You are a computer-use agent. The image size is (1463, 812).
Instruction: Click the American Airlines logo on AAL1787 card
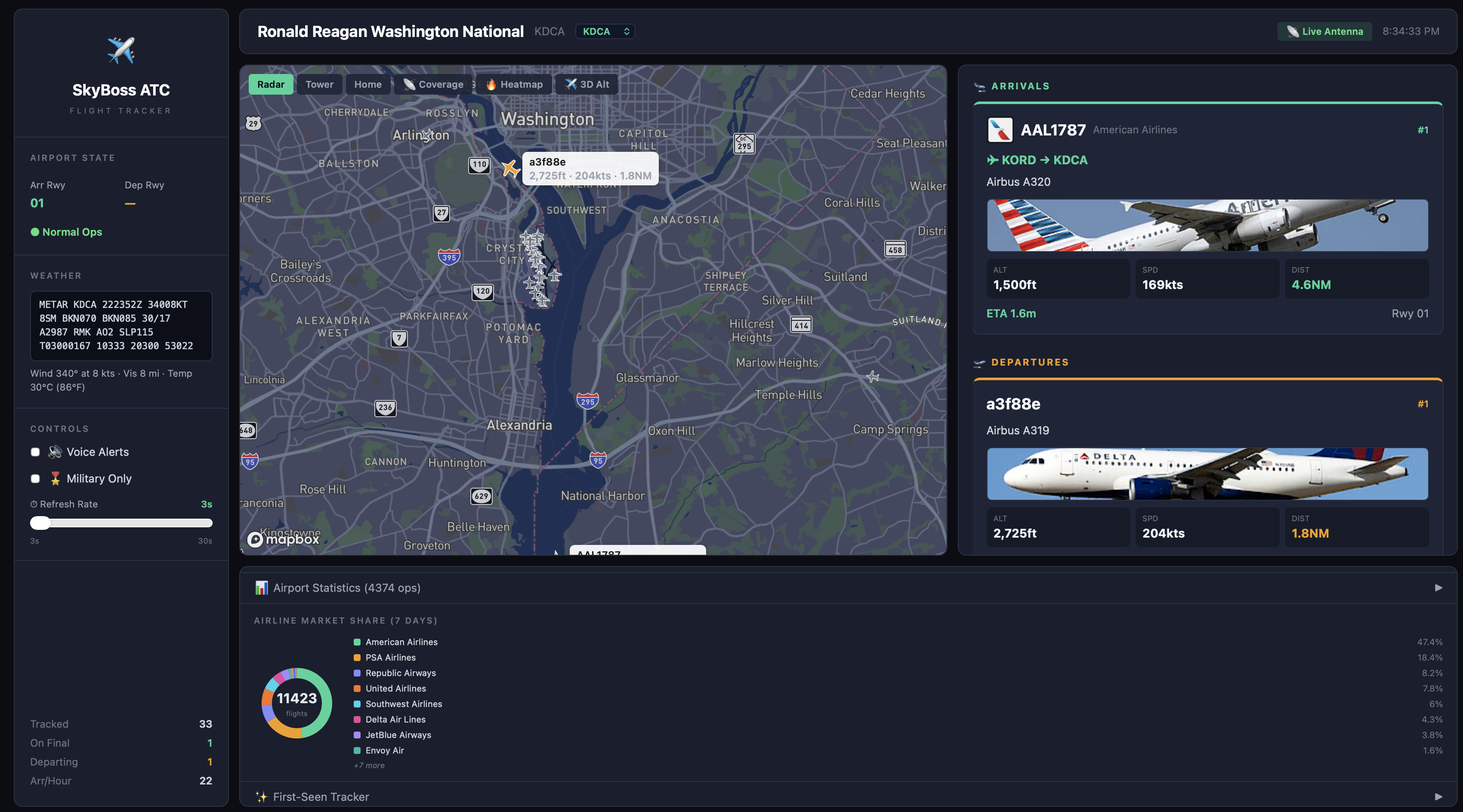(1000, 130)
